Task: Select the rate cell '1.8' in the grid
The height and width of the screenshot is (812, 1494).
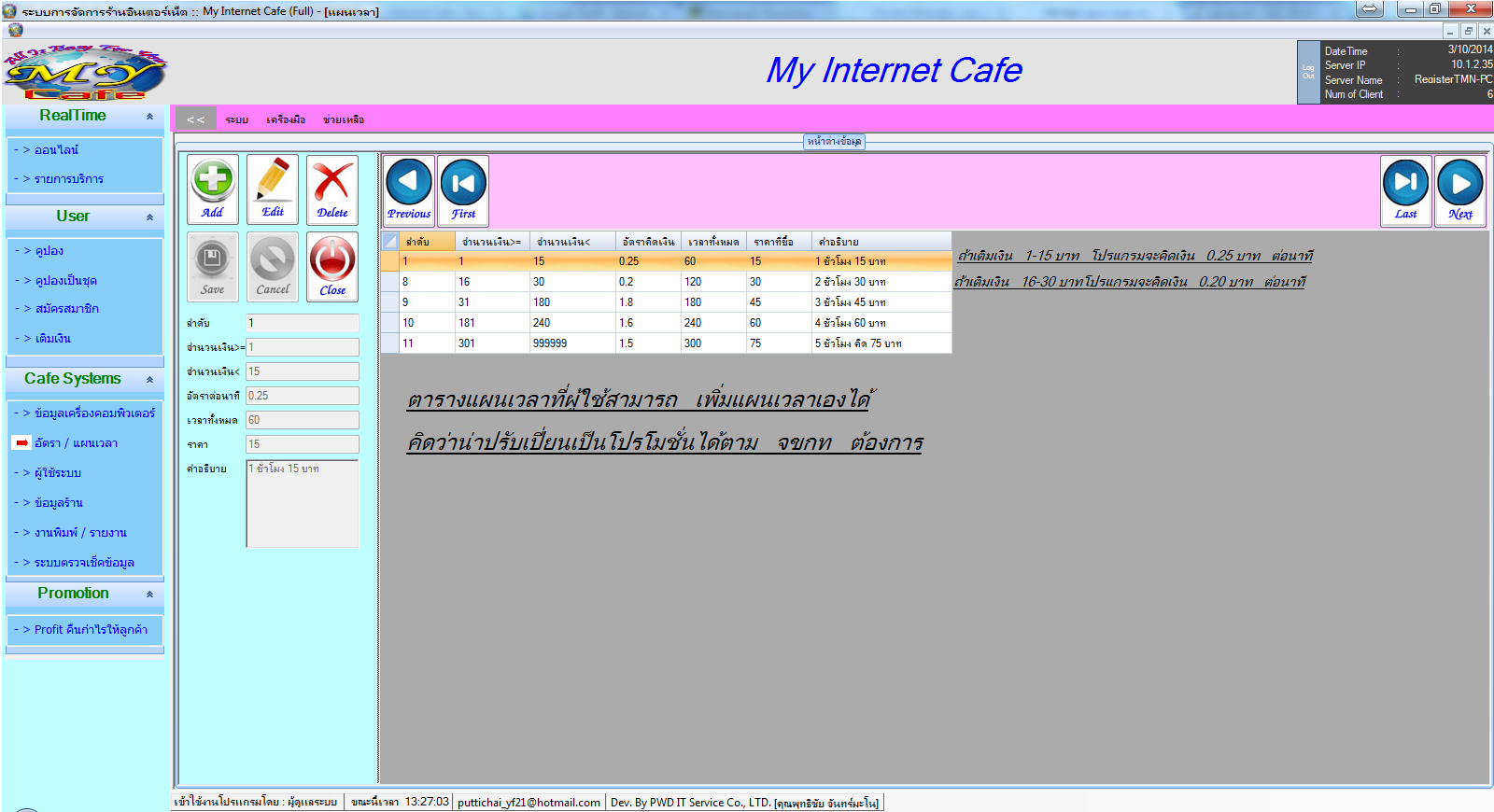Action: click(x=648, y=302)
